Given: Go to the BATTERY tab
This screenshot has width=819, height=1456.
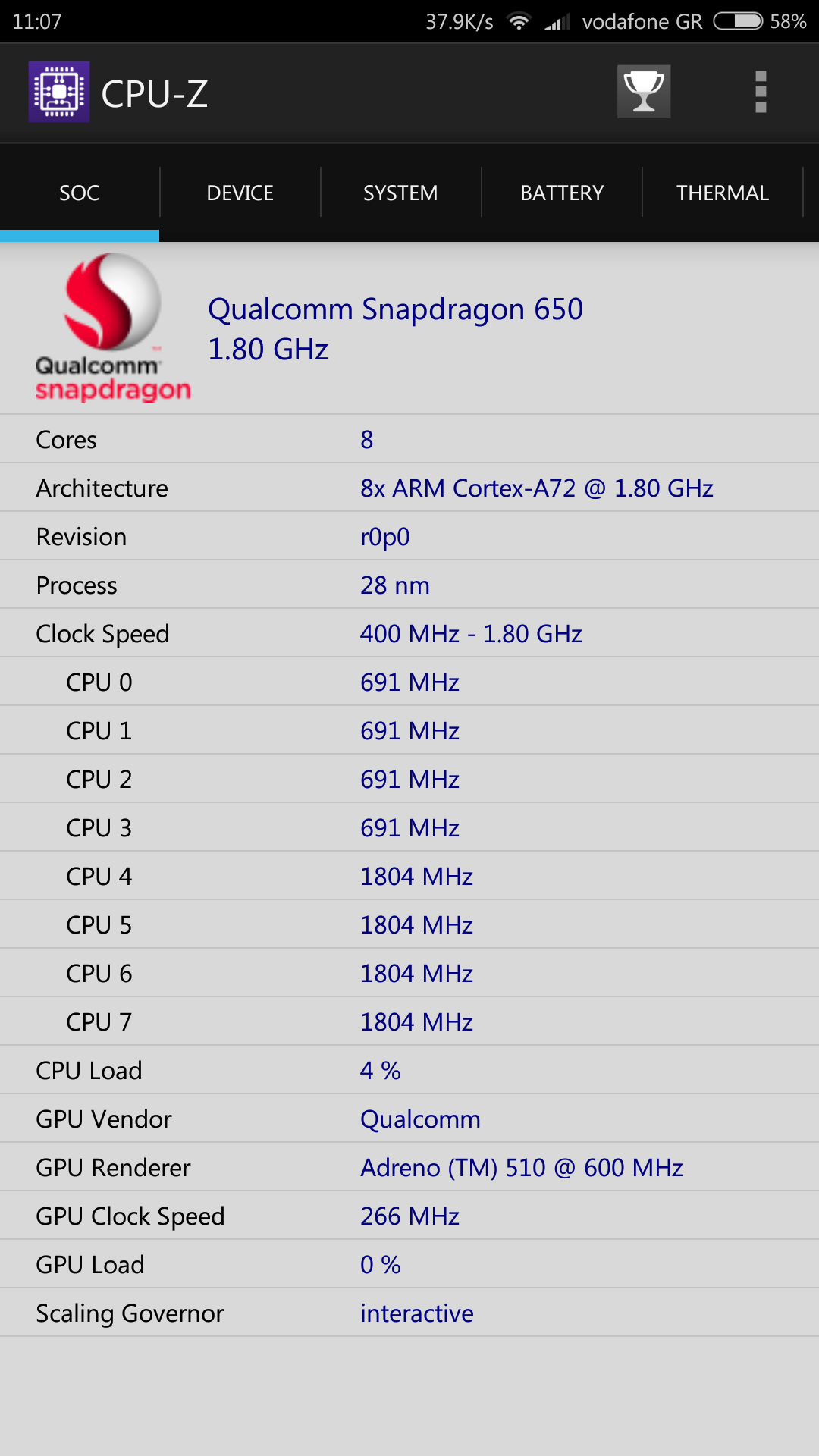Looking at the screenshot, I should pos(562,193).
